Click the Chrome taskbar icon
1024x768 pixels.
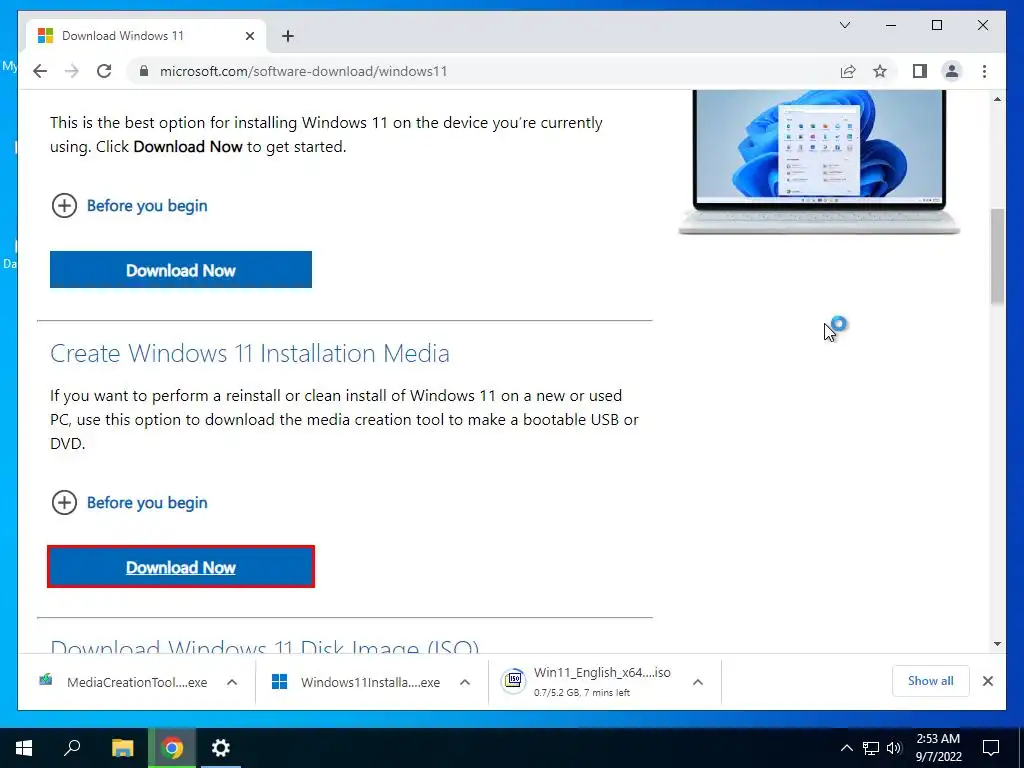coord(172,748)
